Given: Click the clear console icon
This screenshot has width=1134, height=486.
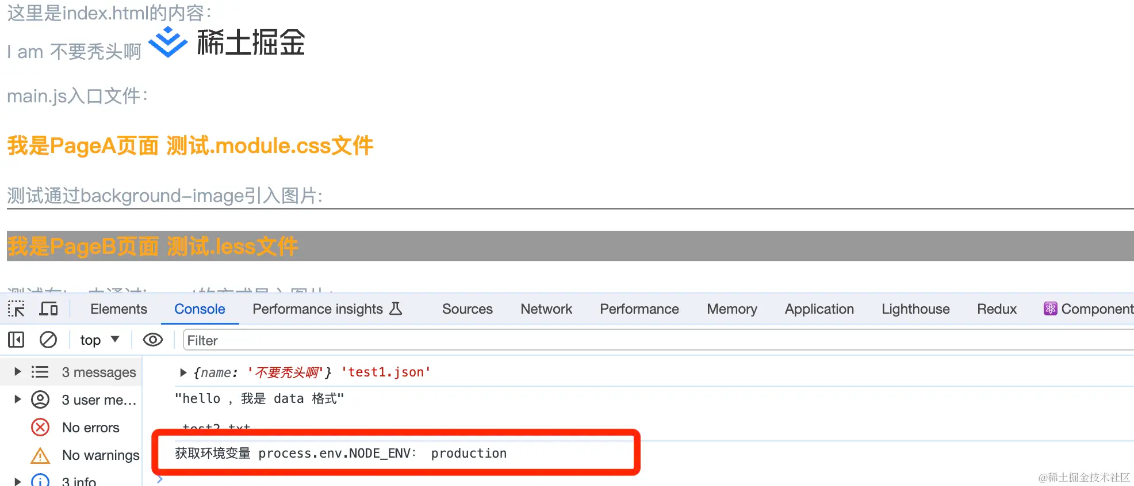Looking at the screenshot, I should coord(48,340).
